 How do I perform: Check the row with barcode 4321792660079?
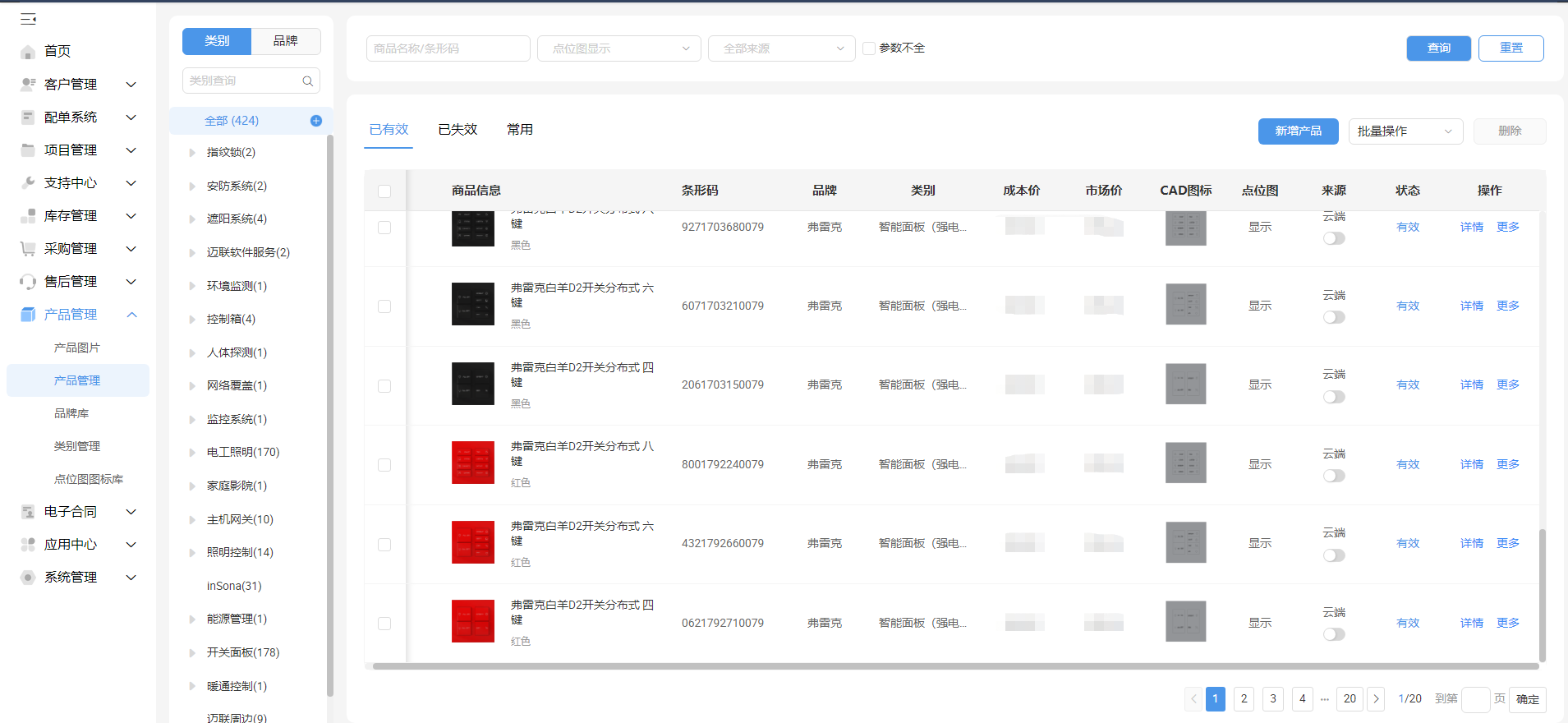[x=384, y=545]
